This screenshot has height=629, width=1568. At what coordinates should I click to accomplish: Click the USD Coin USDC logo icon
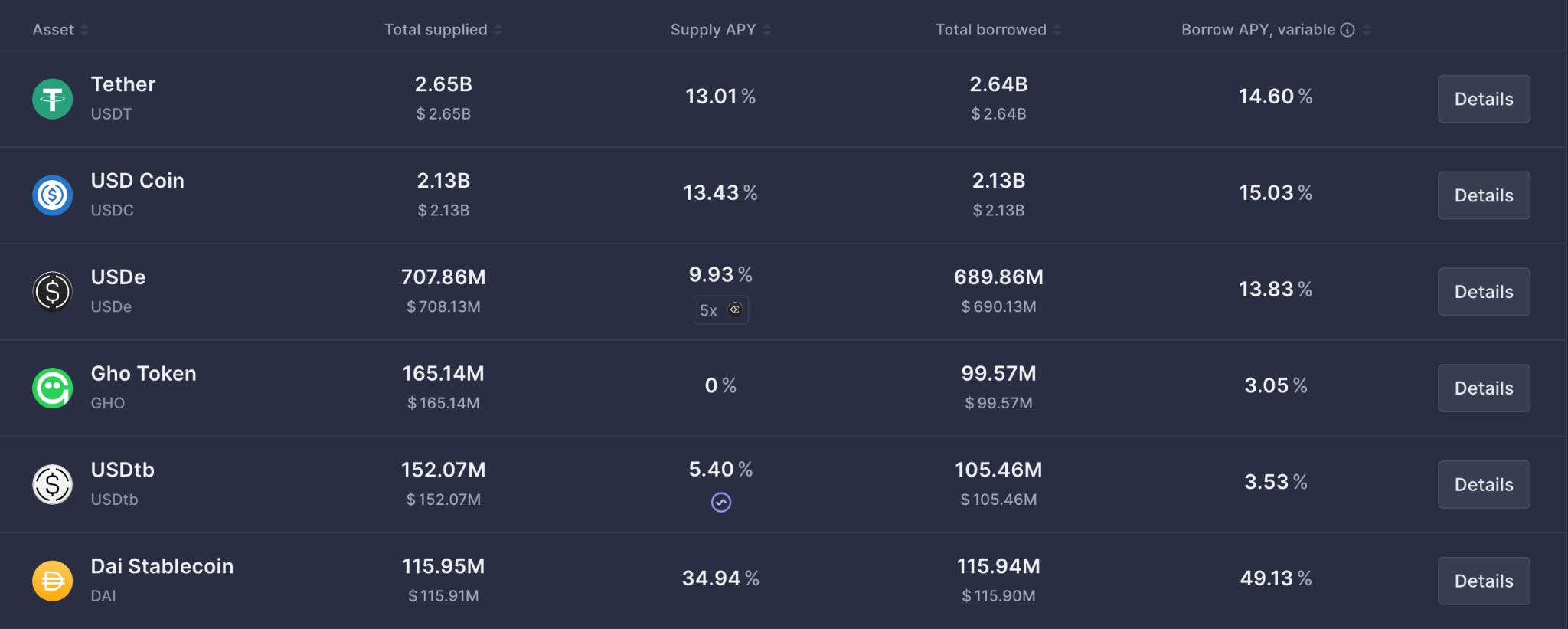tap(53, 195)
